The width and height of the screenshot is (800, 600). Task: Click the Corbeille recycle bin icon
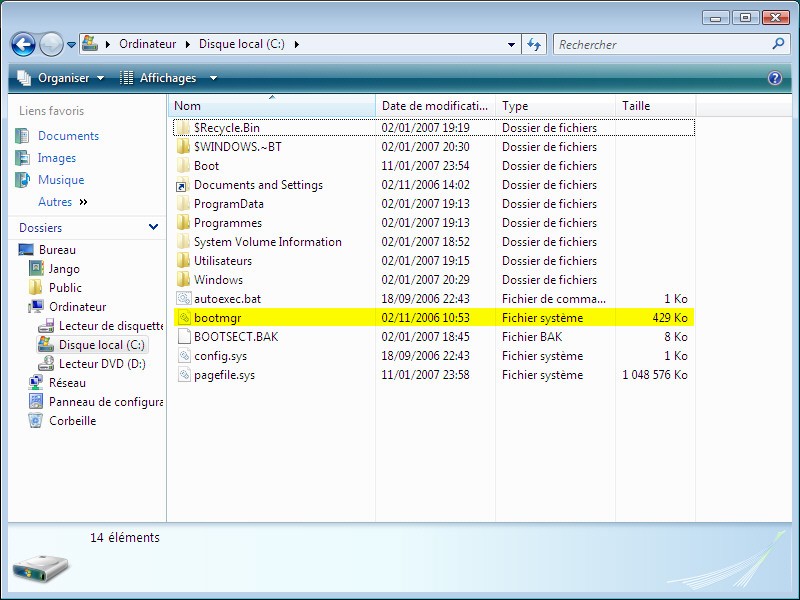(36, 421)
